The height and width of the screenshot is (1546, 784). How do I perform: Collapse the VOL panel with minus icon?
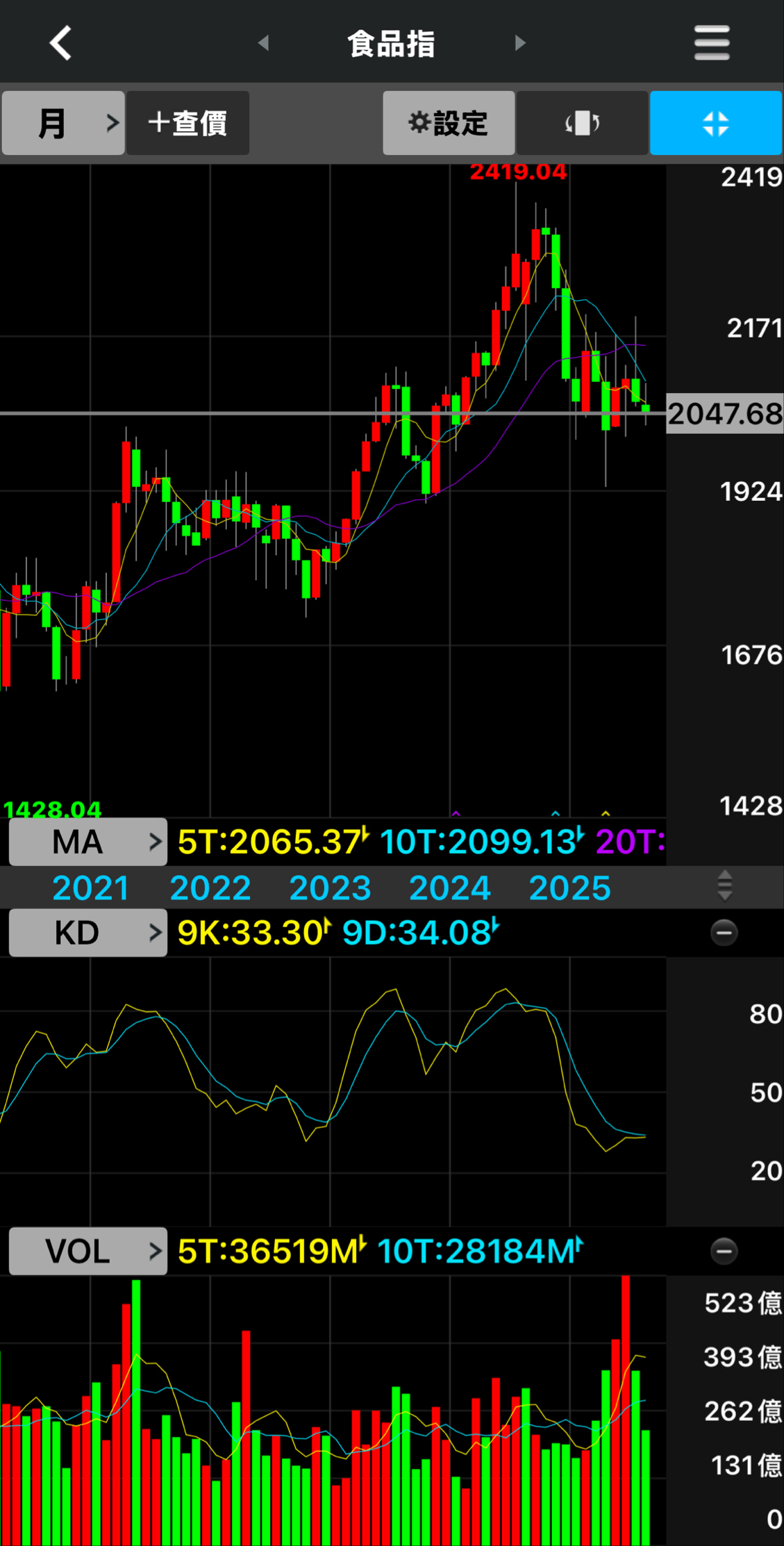click(724, 1251)
